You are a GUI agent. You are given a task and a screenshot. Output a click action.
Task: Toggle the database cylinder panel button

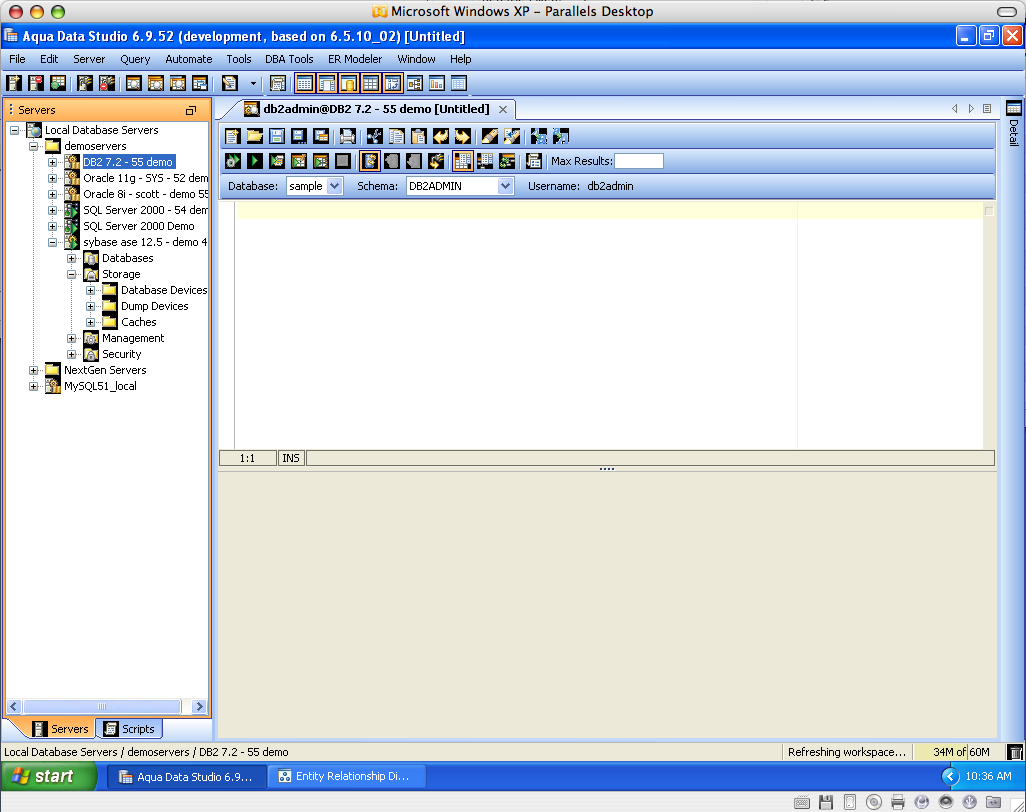349,83
